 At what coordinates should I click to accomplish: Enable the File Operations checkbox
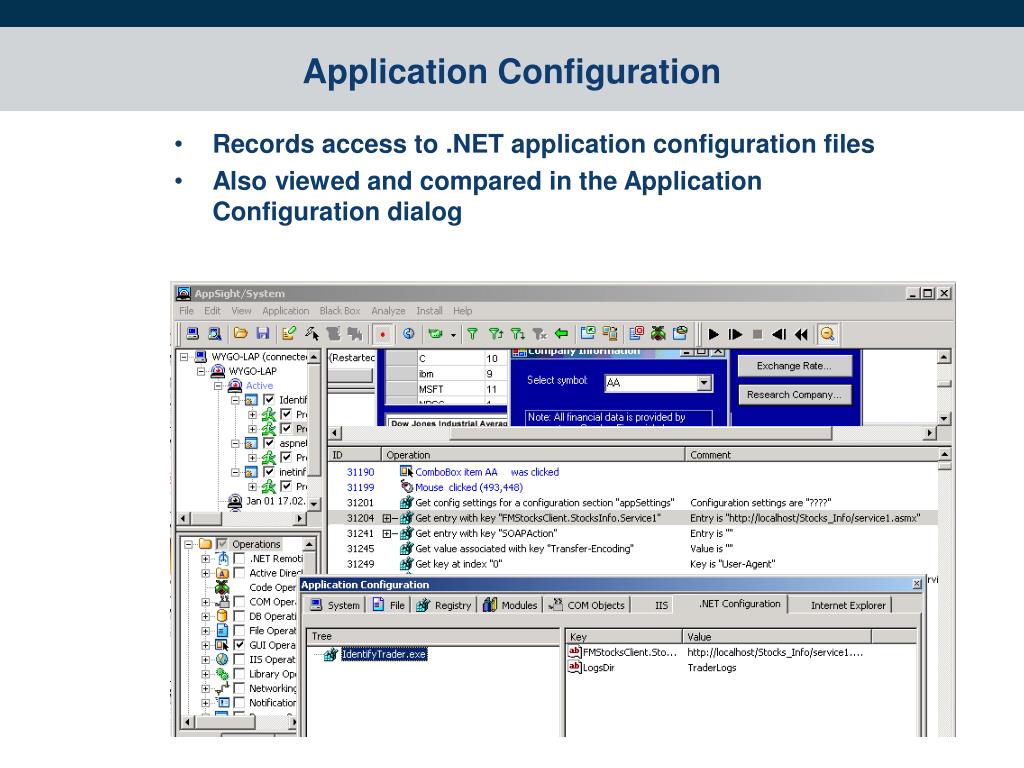[240, 630]
